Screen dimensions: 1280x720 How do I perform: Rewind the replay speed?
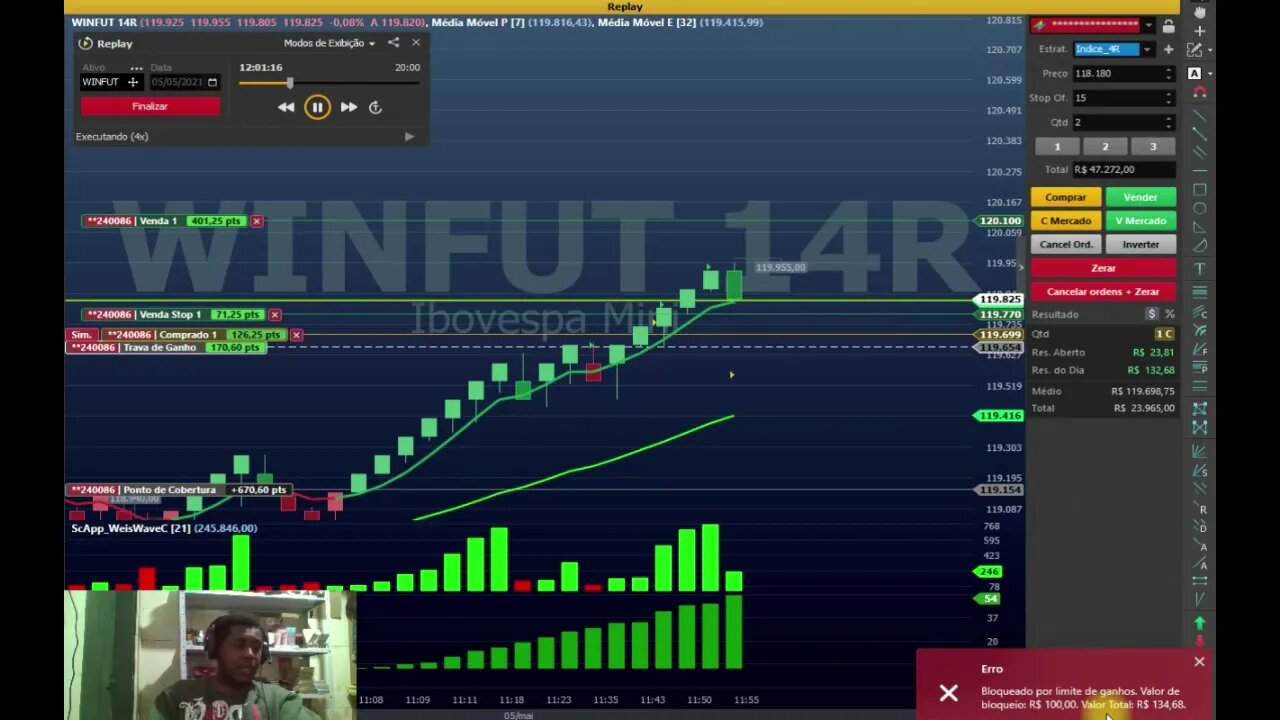click(286, 107)
